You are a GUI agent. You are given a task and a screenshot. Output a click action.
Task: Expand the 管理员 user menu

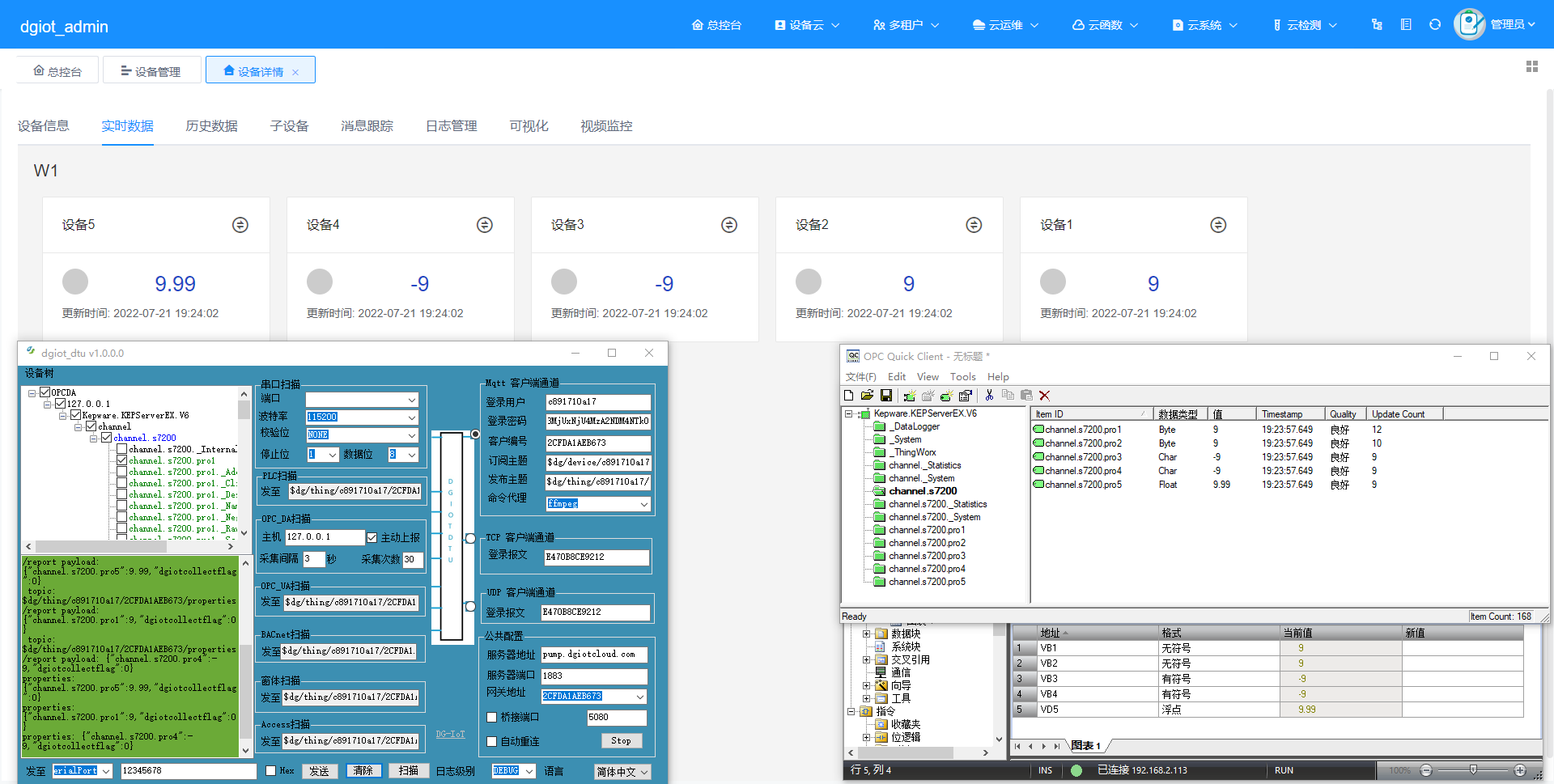(x=1512, y=25)
